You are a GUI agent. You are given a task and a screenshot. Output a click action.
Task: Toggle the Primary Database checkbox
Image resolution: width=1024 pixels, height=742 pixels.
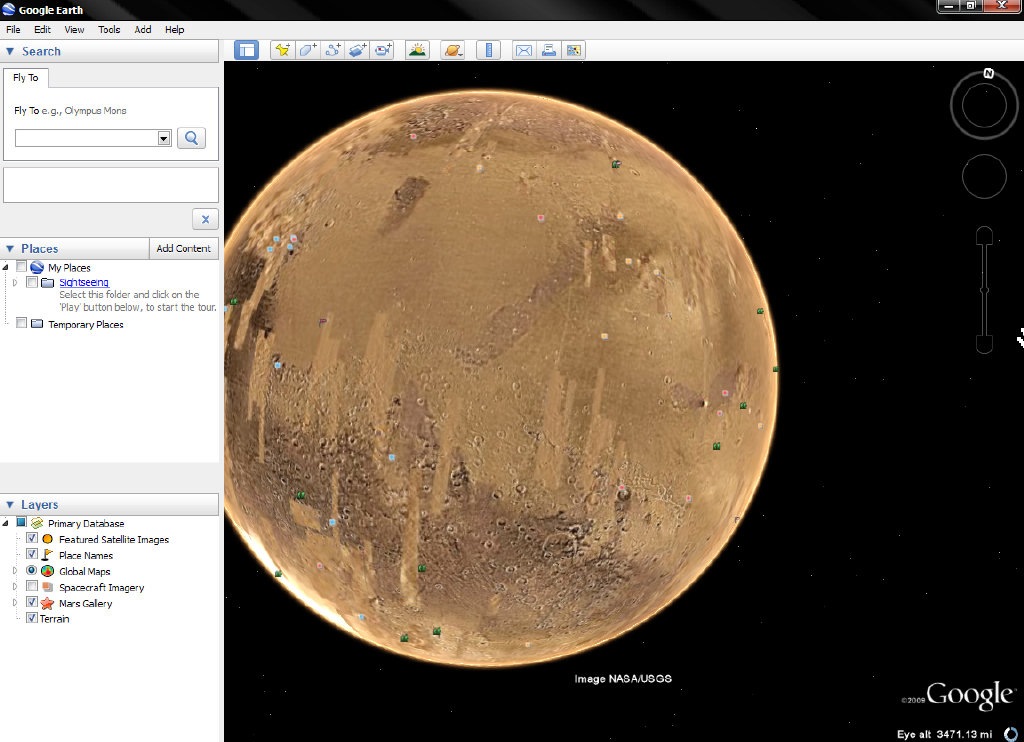[x=22, y=522]
